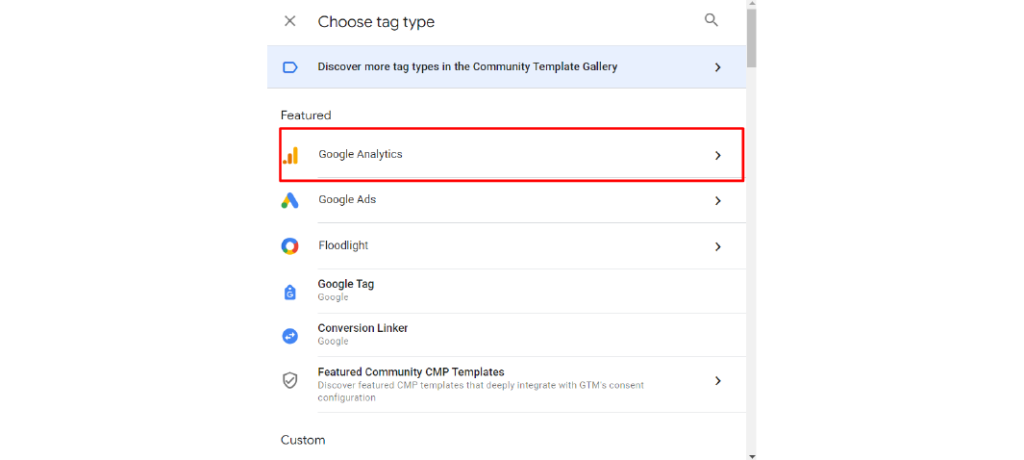Choose the Google Analytics label
The width and height of the screenshot is (1024, 460).
(360, 155)
